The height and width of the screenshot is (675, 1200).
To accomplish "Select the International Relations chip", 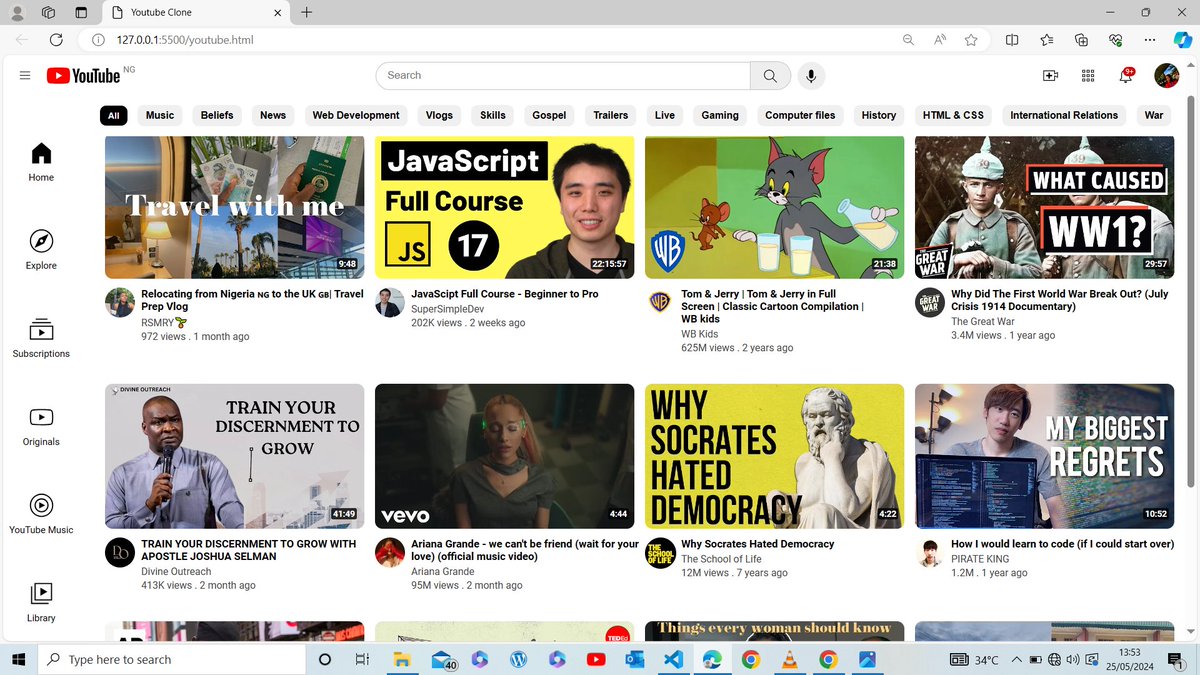I will 1064,115.
